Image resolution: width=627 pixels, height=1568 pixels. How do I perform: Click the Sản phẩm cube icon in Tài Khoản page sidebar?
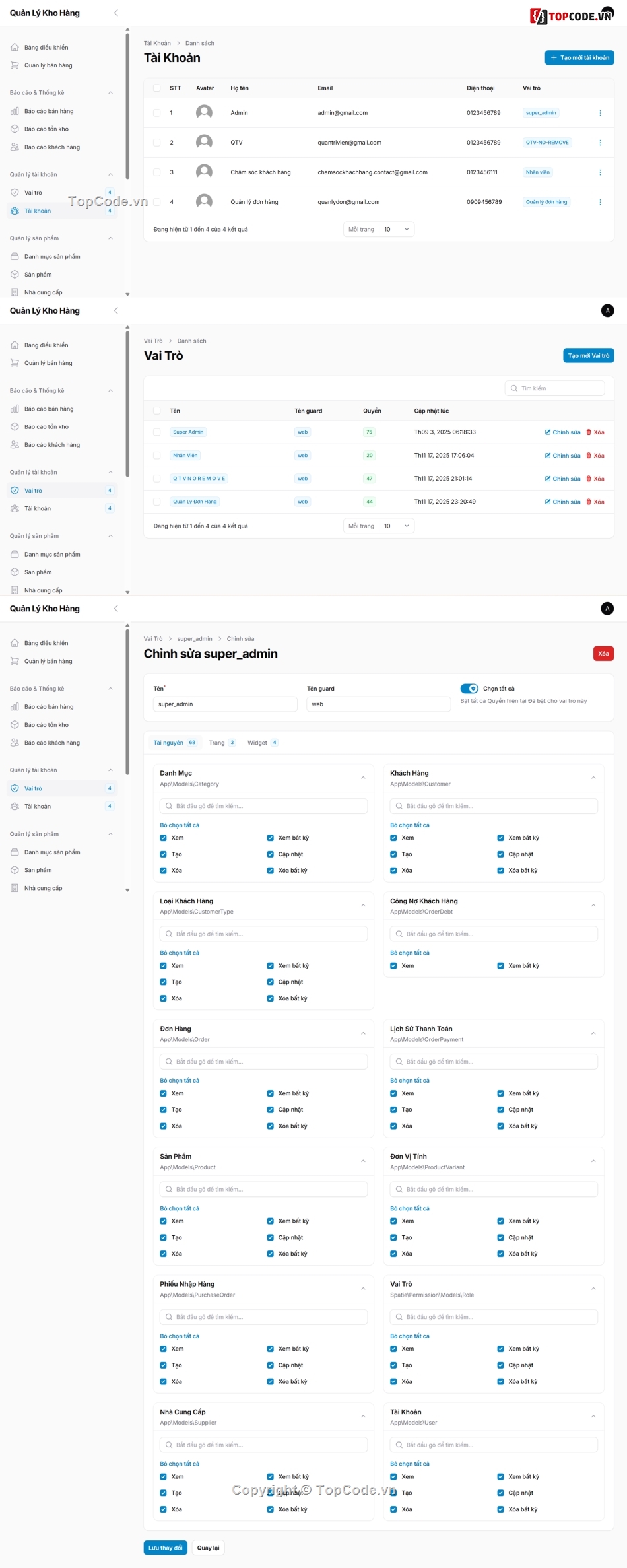tap(15, 274)
